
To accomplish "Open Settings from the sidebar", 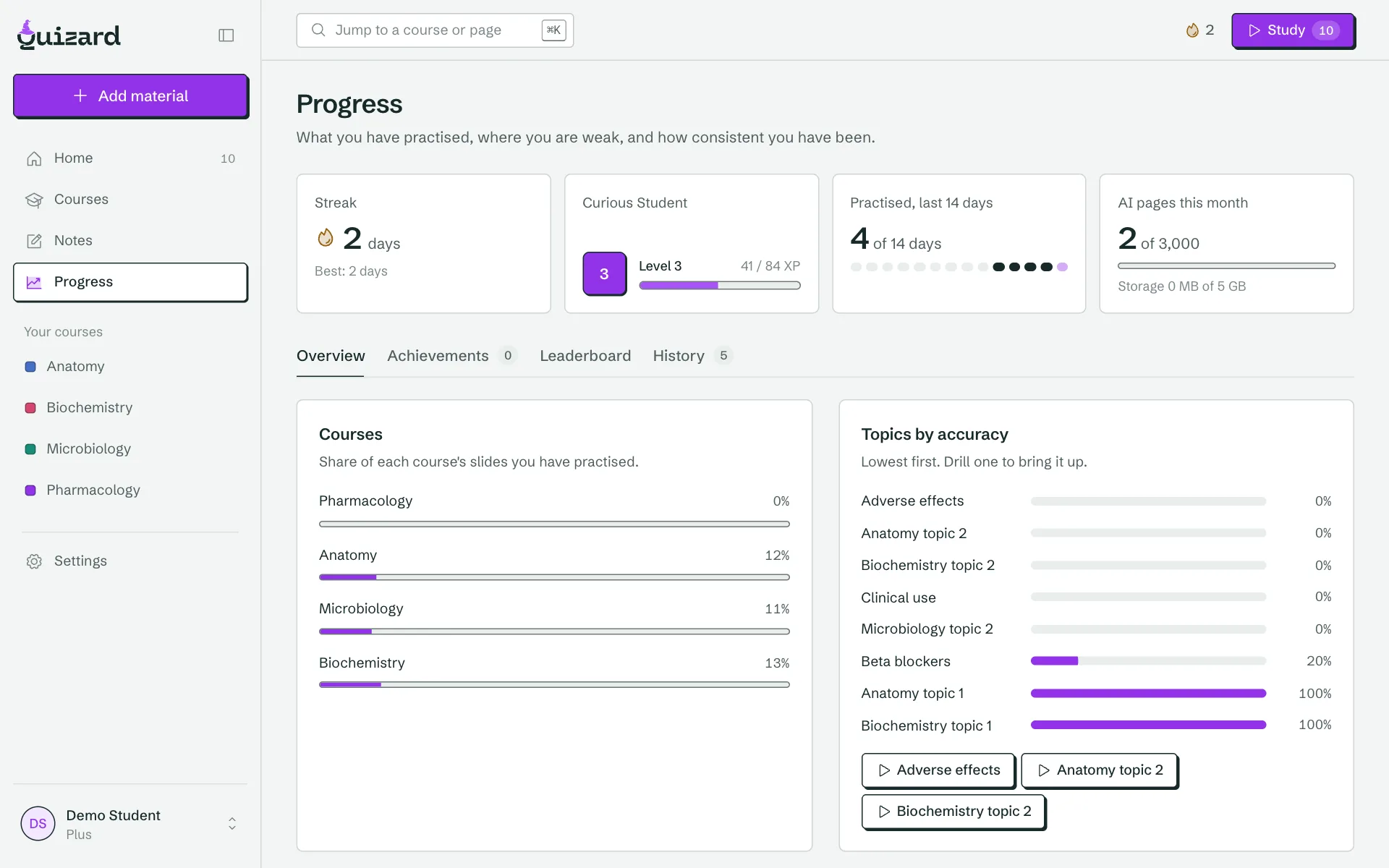I will pos(130,561).
